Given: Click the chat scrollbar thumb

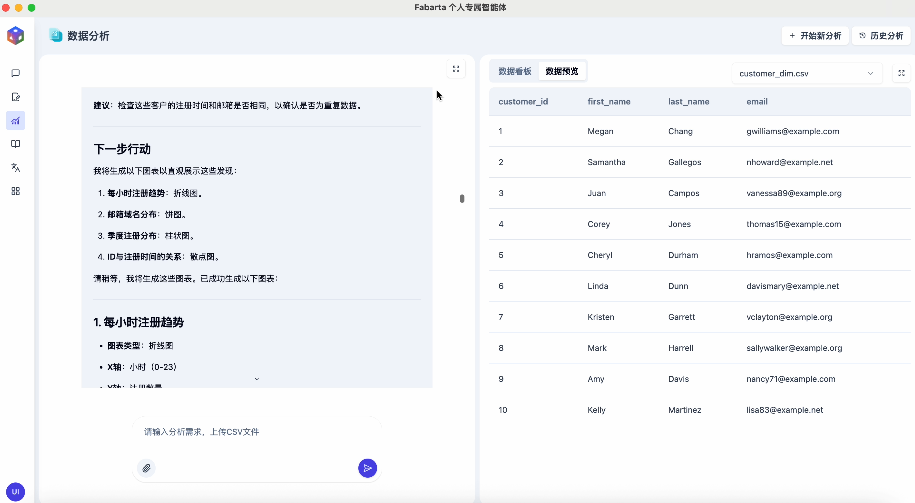Looking at the screenshot, I should [x=462, y=198].
